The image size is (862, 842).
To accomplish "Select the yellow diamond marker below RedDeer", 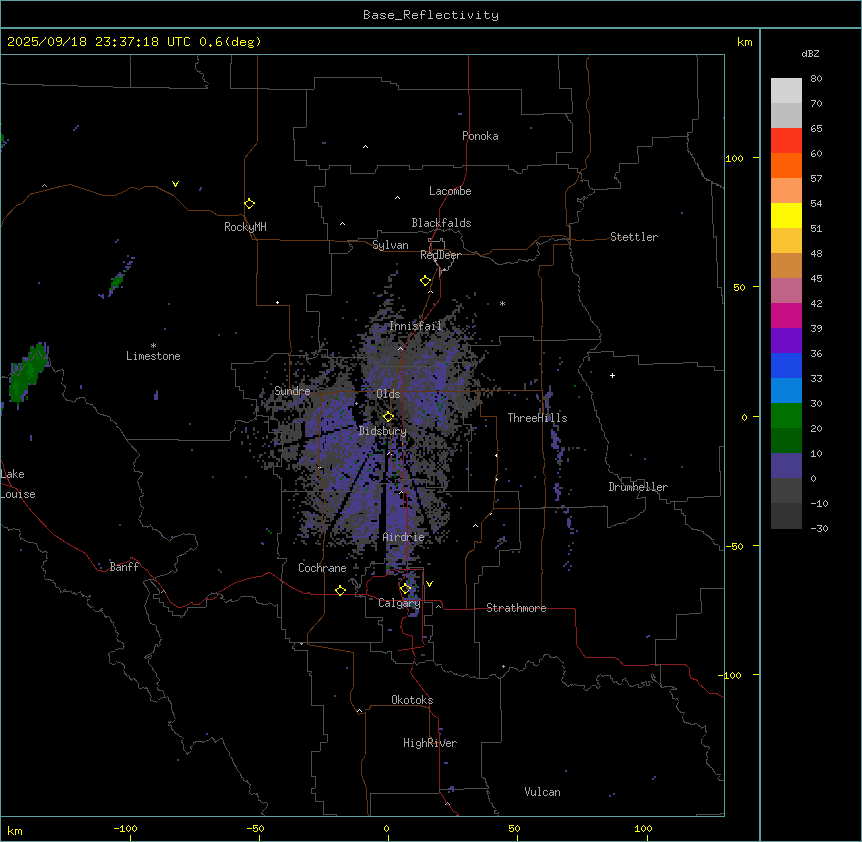I will click(x=426, y=281).
